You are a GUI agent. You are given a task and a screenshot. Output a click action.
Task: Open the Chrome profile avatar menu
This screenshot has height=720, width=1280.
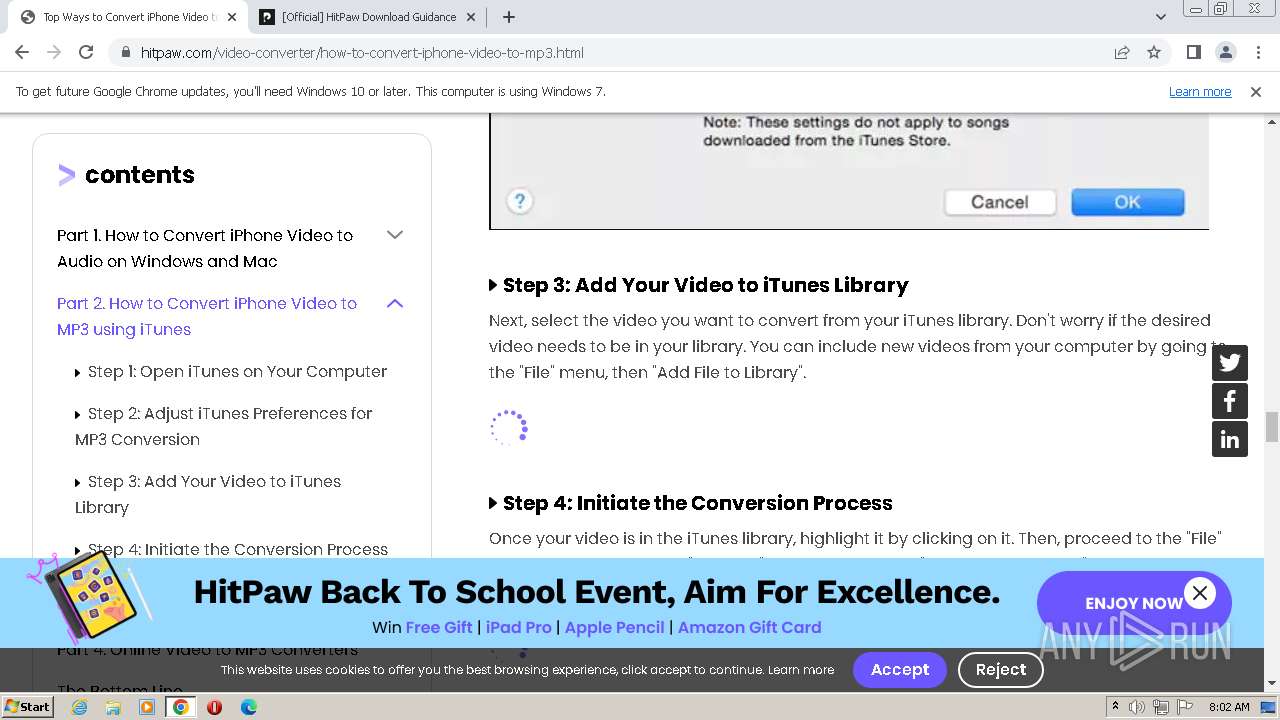tap(1225, 52)
